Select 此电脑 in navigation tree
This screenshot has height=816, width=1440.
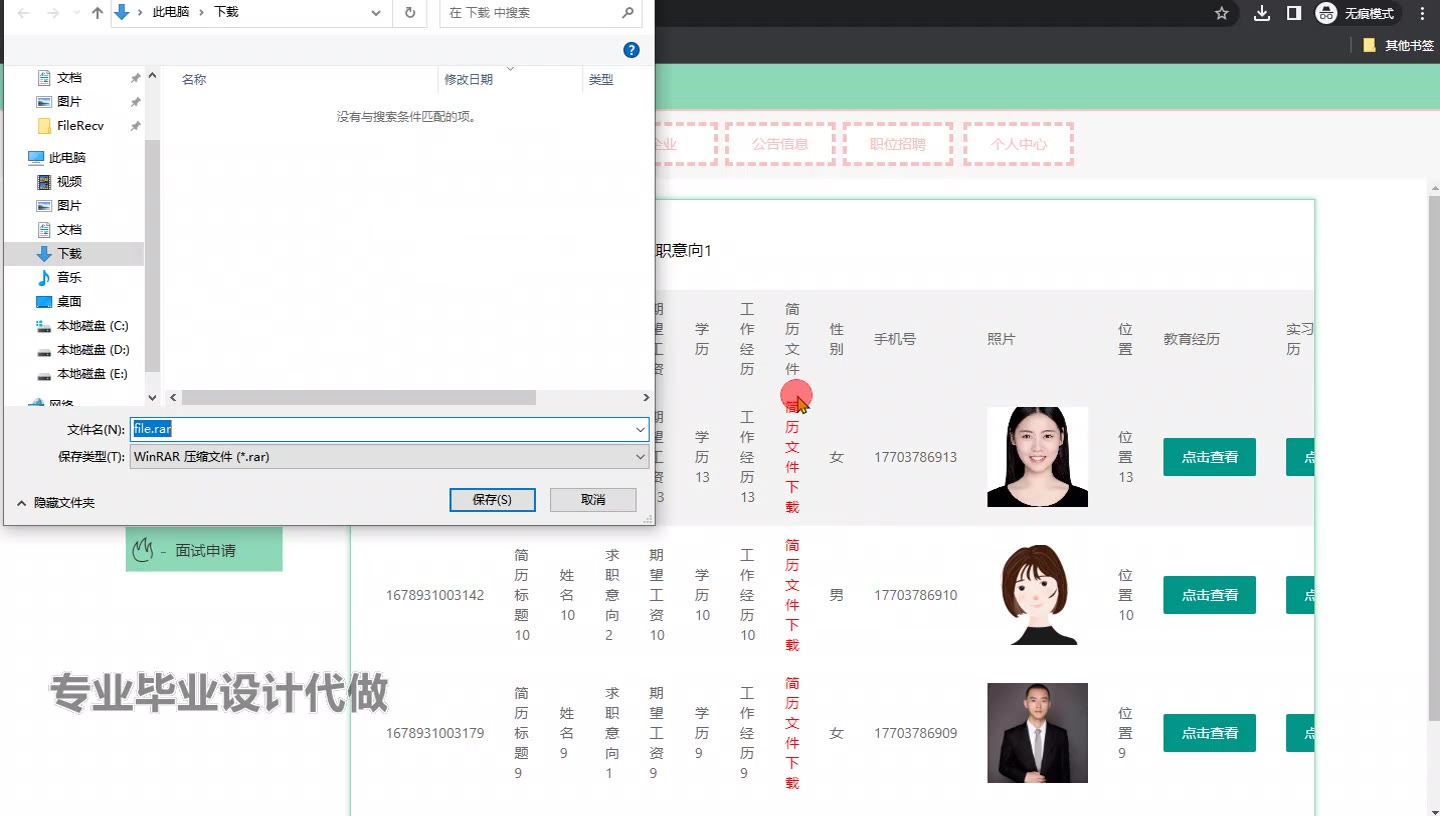67,158
